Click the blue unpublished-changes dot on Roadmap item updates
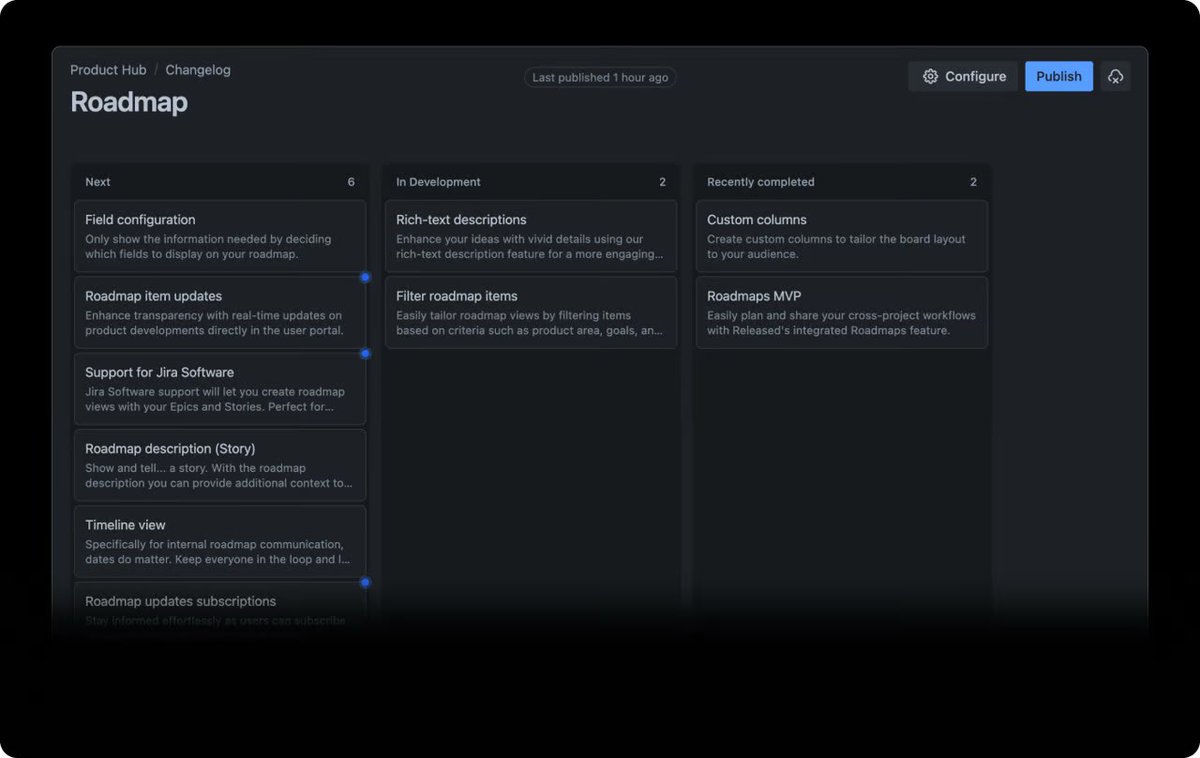The image size is (1200, 758). tap(365, 277)
